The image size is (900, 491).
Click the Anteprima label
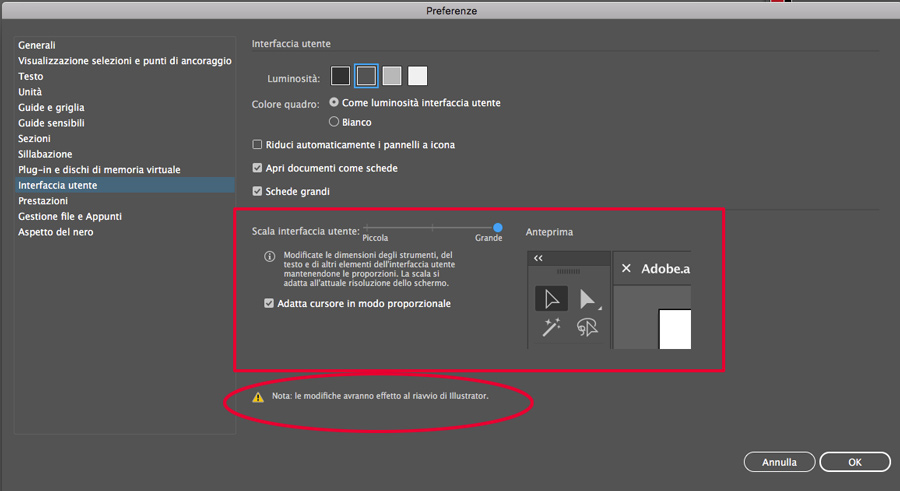(x=549, y=232)
